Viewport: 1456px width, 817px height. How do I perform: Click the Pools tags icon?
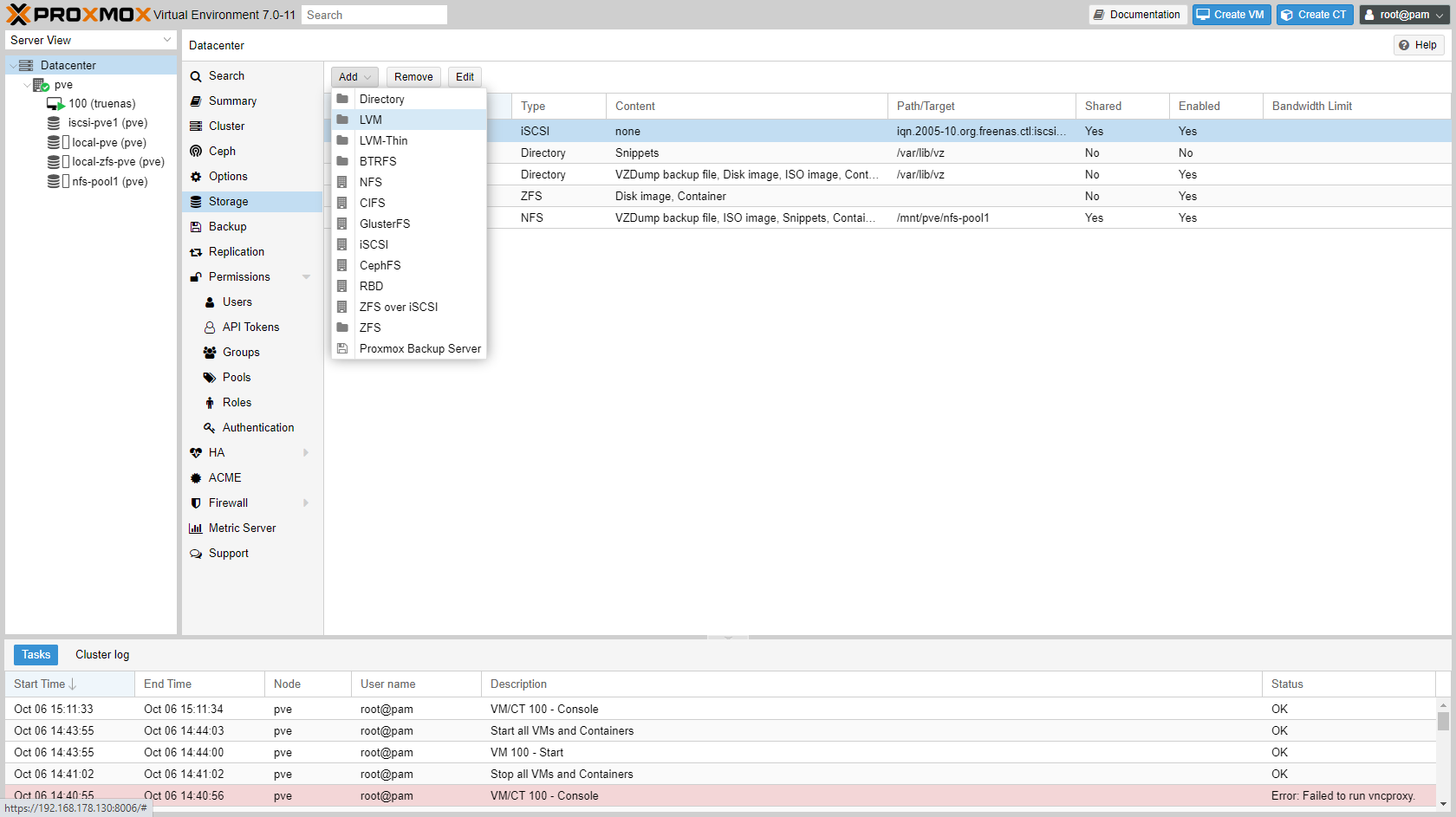coord(210,378)
